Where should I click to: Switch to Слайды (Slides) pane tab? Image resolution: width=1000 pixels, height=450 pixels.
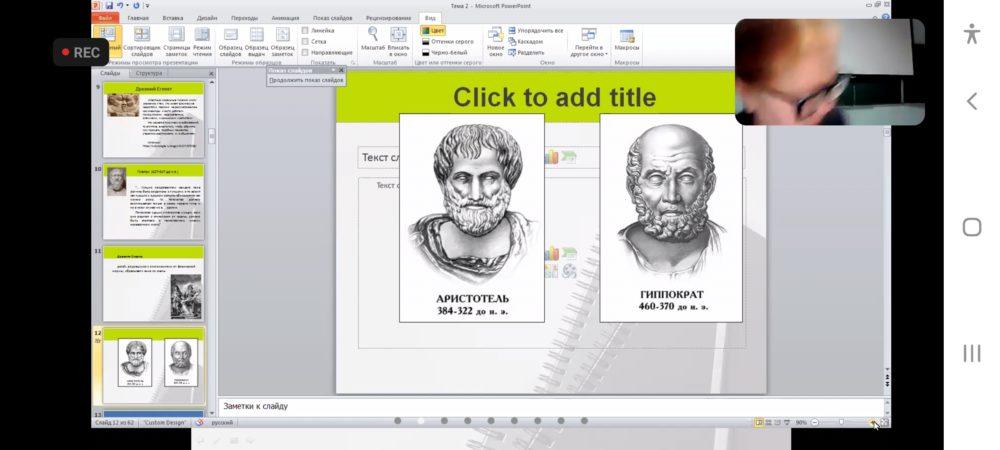110,73
